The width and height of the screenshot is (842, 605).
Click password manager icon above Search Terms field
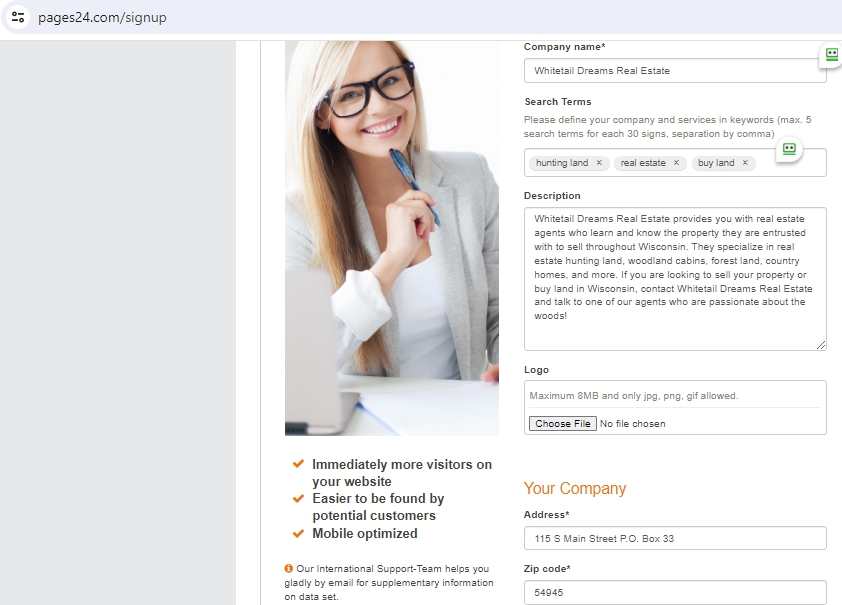pos(789,149)
